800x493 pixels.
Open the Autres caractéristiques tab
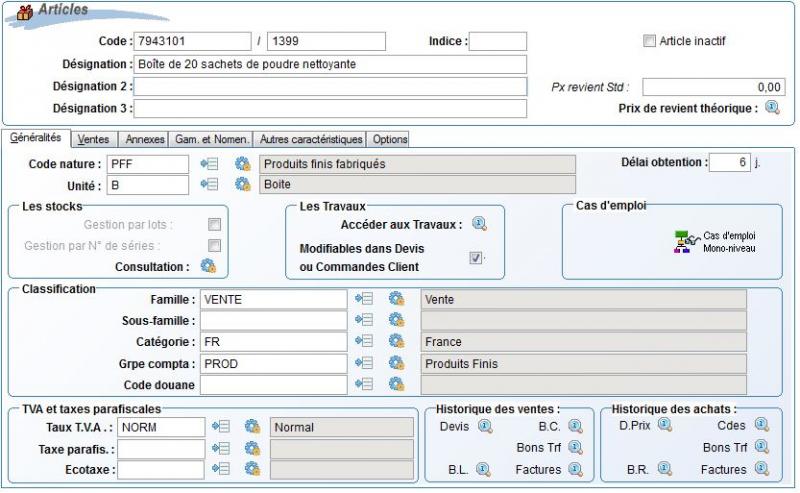311,139
